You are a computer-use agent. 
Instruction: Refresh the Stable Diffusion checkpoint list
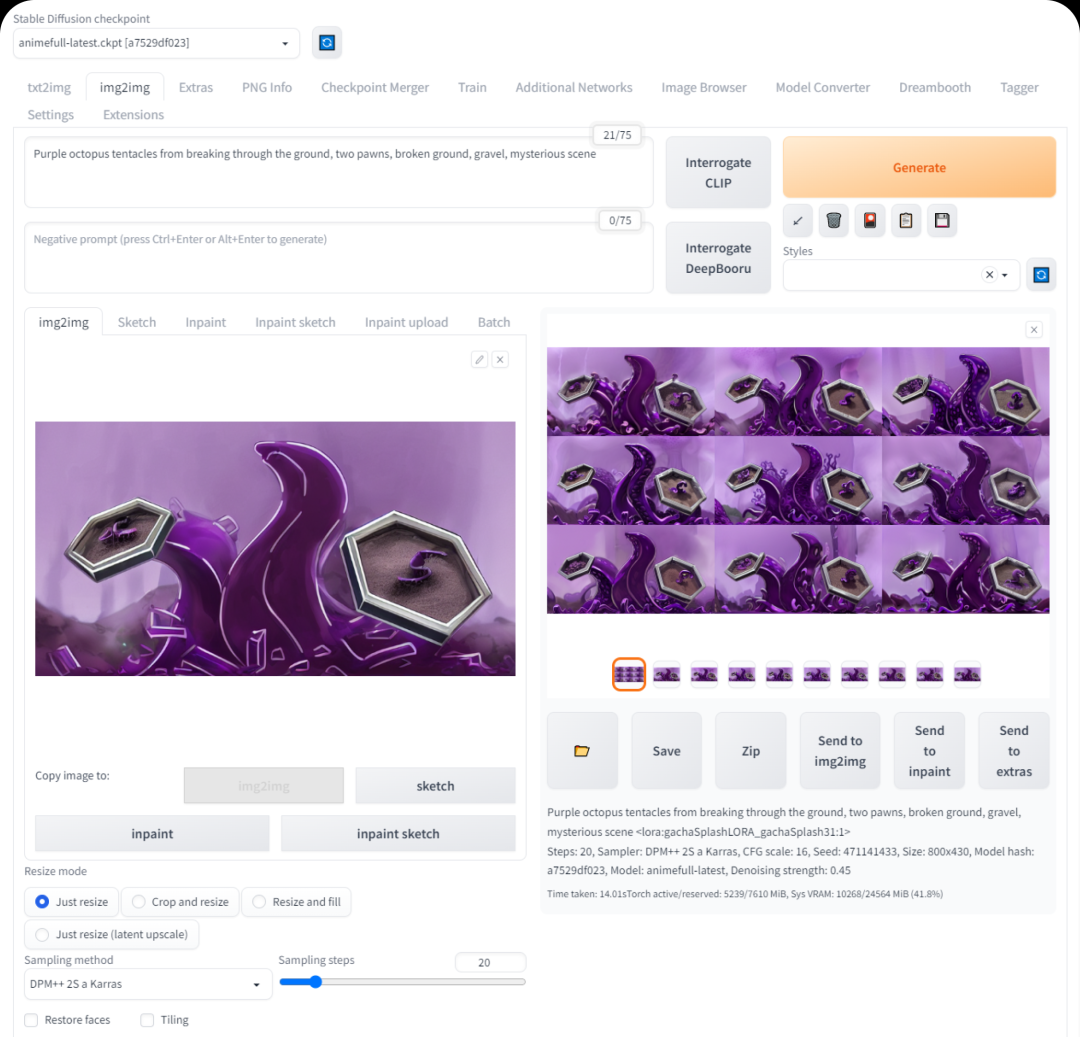(327, 43)
